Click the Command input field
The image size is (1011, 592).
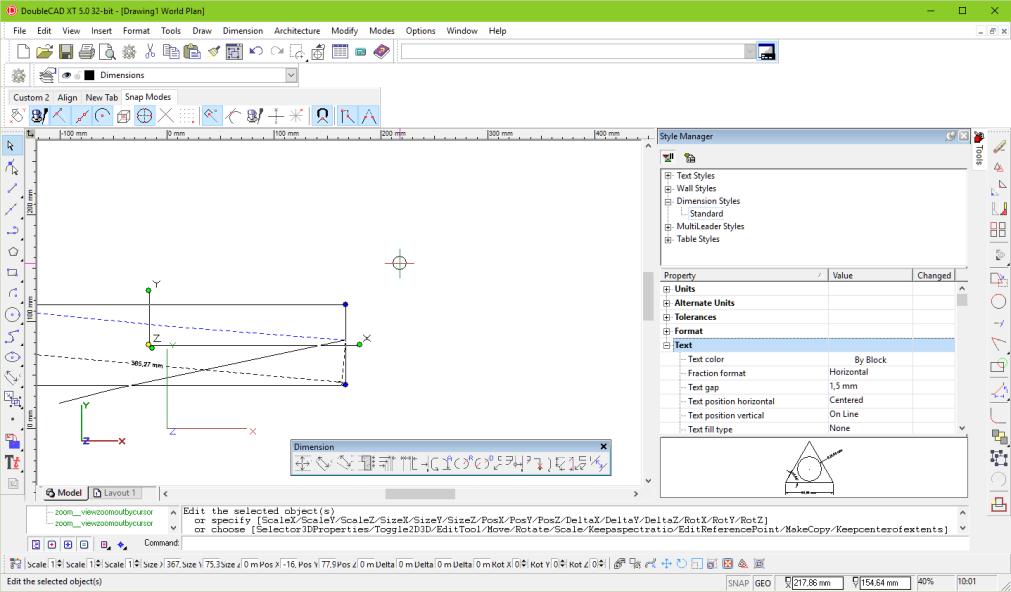(x=575, y=543)
